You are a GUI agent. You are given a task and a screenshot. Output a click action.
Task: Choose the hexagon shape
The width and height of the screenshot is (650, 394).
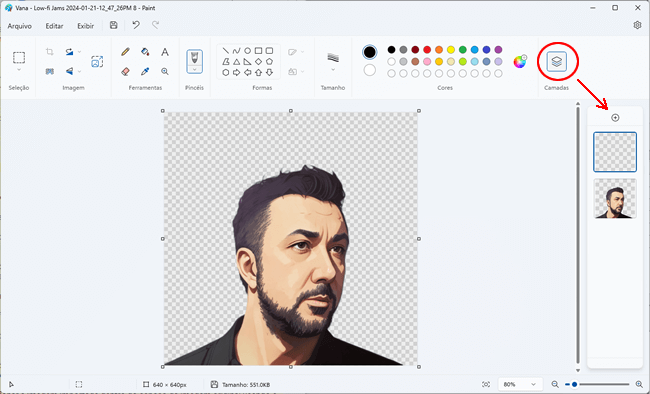click(x=226, y=73)
